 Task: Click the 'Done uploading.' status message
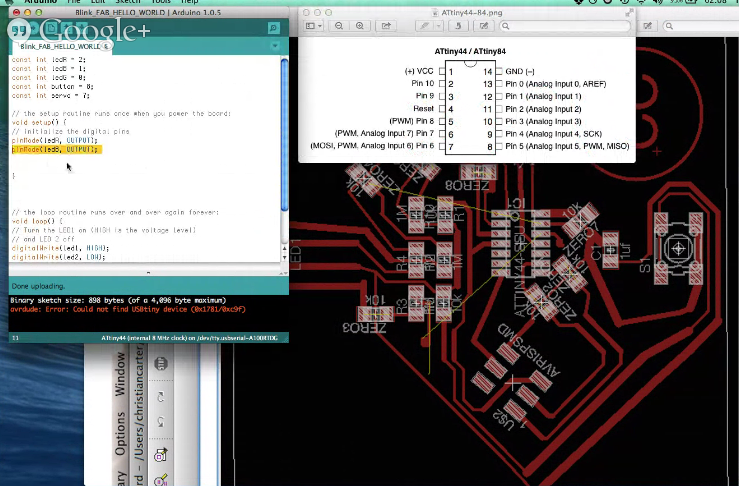[x=38, y=286]
